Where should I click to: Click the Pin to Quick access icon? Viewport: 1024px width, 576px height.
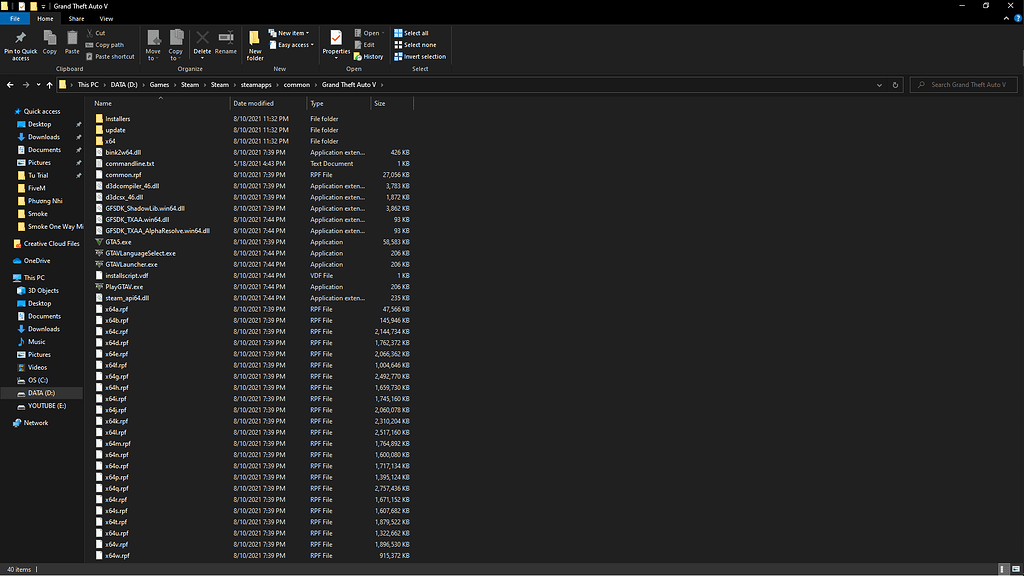pos(20,40)
